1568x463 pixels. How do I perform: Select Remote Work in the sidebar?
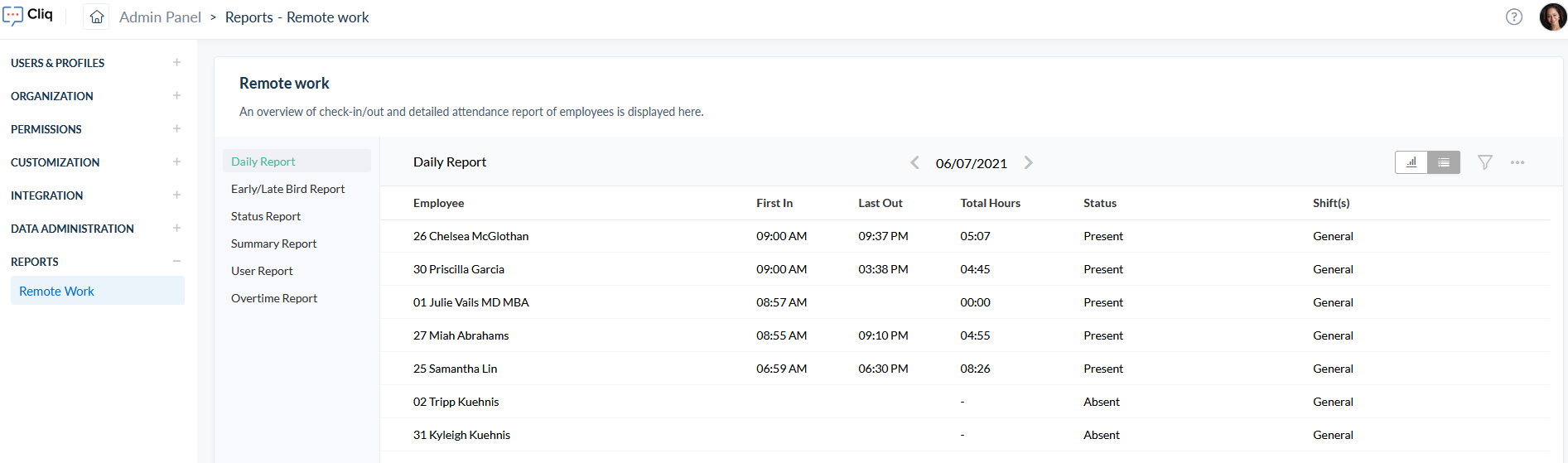pyautogui.click(x=98, y=291)
